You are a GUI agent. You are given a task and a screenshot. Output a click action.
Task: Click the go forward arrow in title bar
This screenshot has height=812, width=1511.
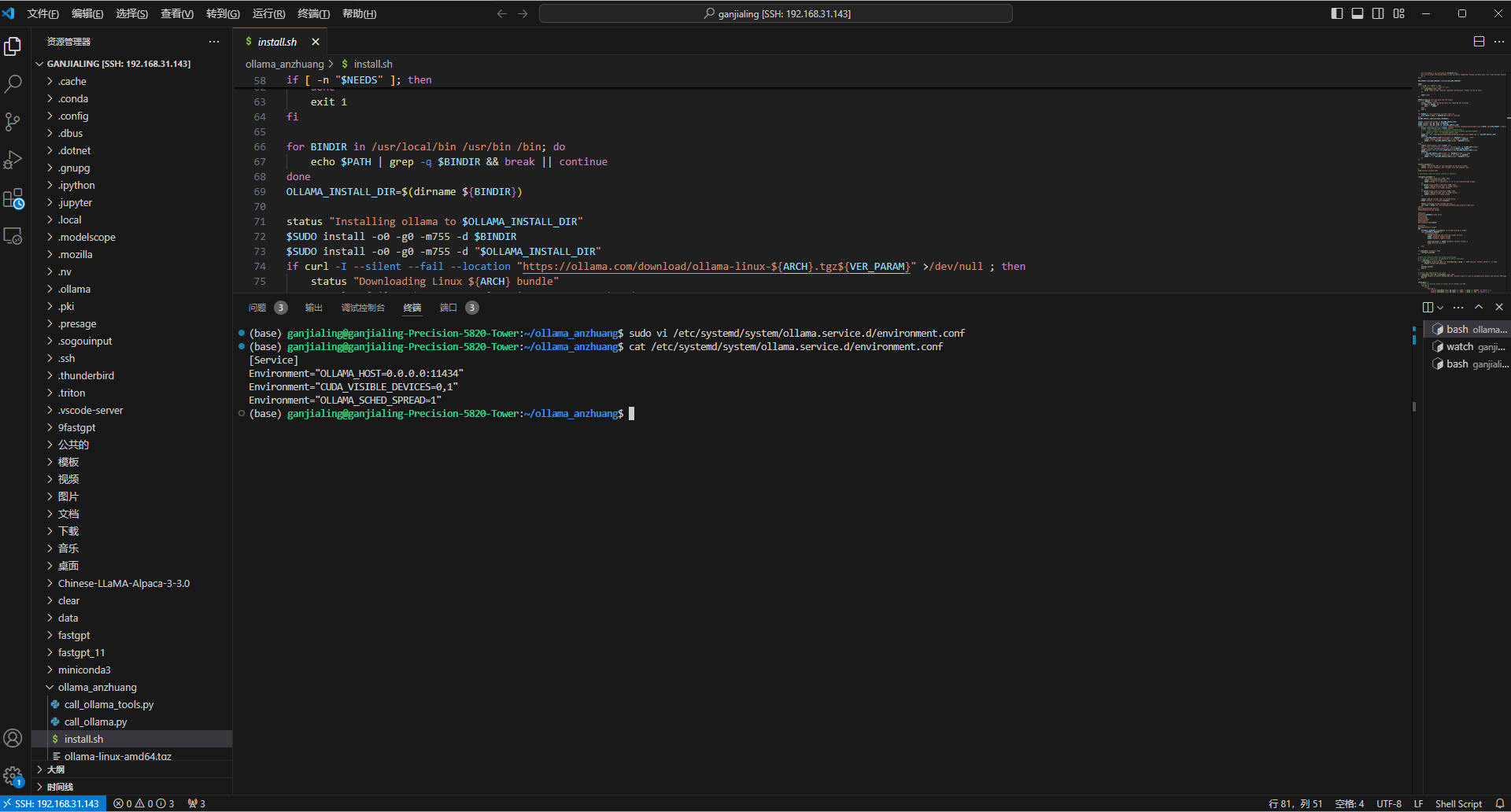click(523, 13)
